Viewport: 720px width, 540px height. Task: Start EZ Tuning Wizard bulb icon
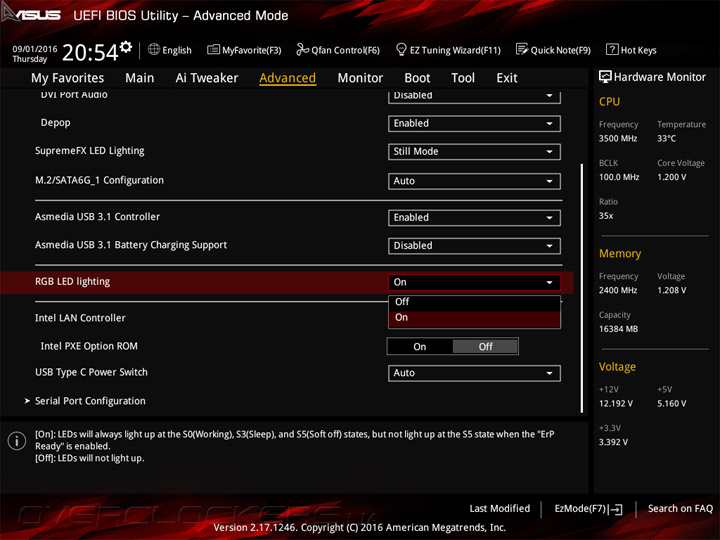(401, 49)
